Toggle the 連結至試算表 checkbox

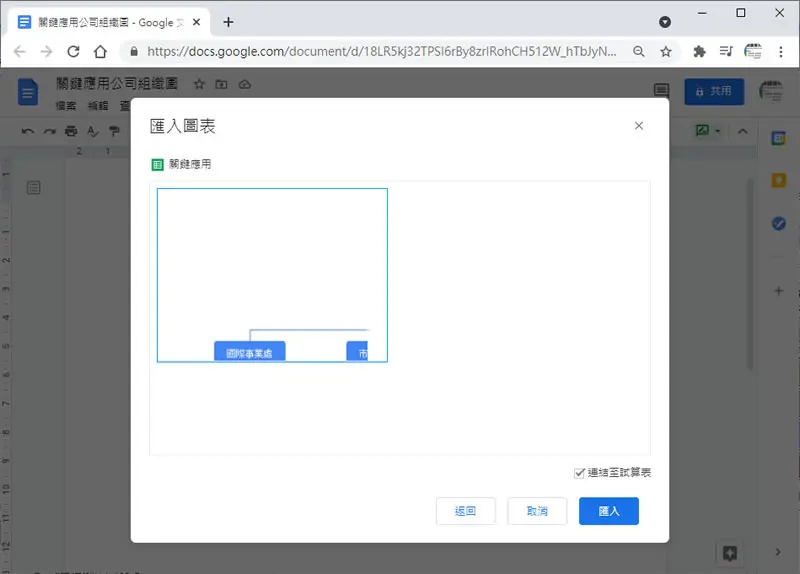(579, 473)
